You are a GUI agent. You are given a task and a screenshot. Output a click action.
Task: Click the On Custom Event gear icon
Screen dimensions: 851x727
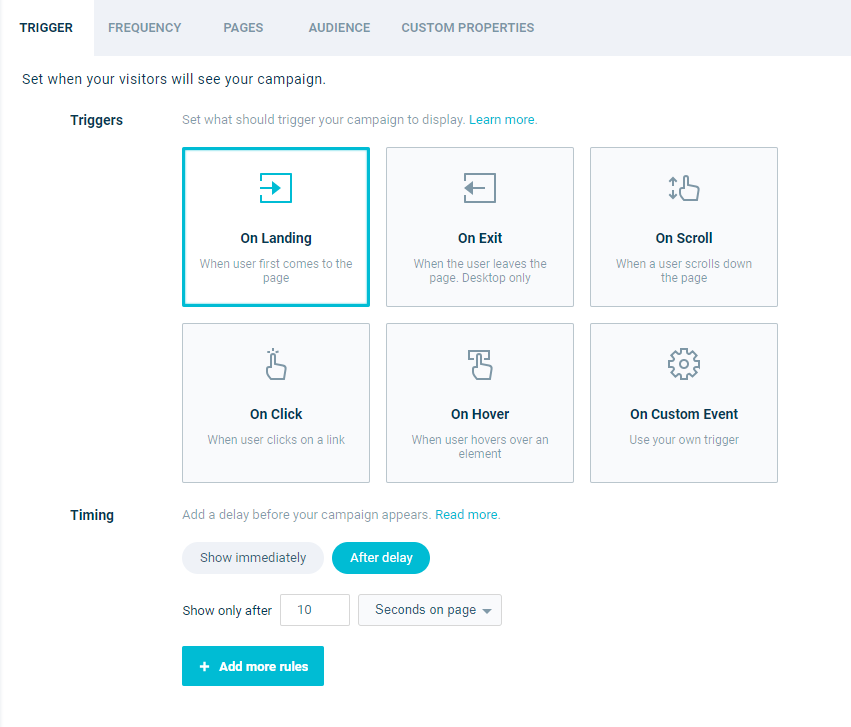point(684,364)
